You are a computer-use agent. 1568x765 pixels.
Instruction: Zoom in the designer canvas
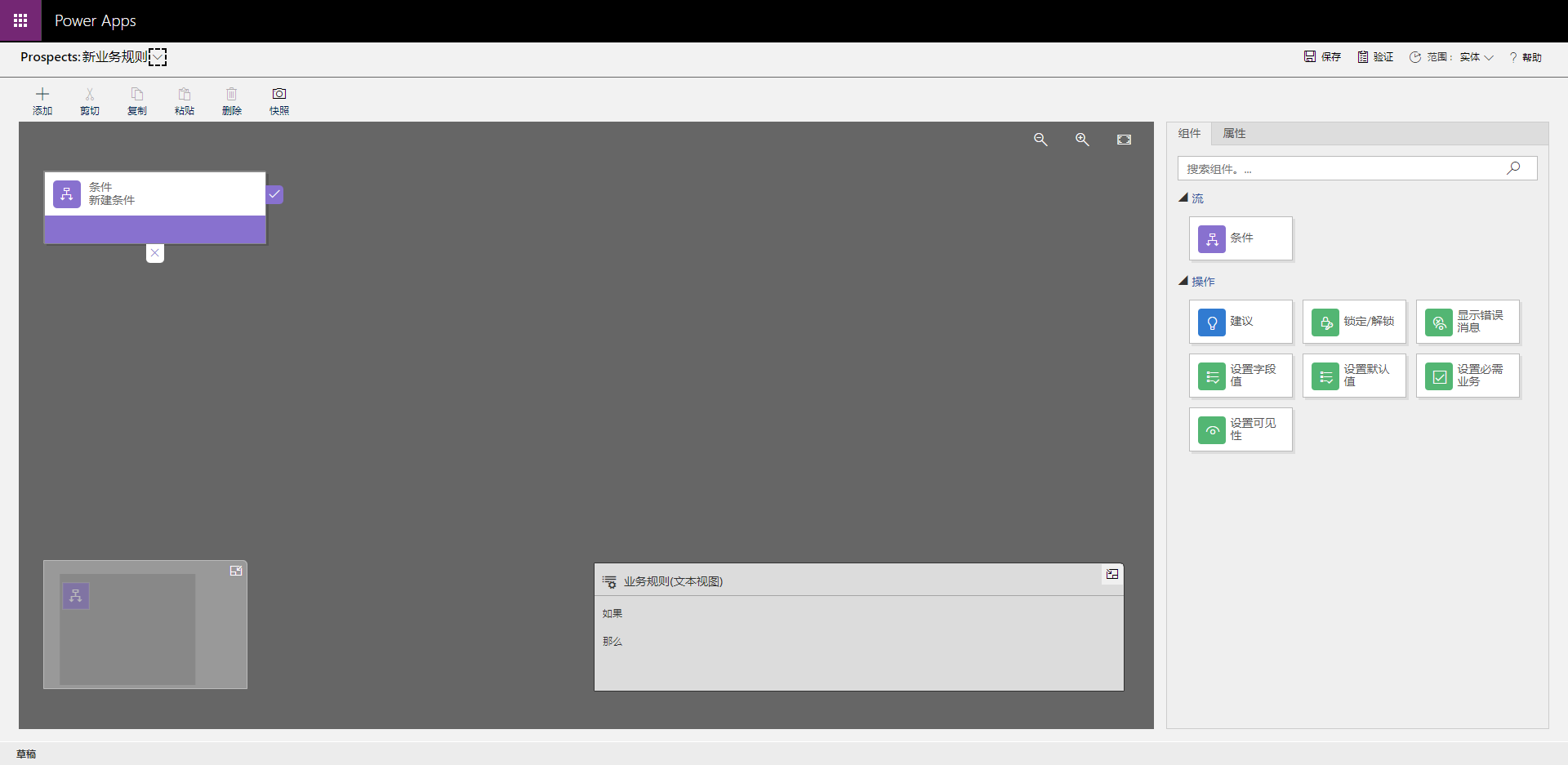[x=1082, y=140]
